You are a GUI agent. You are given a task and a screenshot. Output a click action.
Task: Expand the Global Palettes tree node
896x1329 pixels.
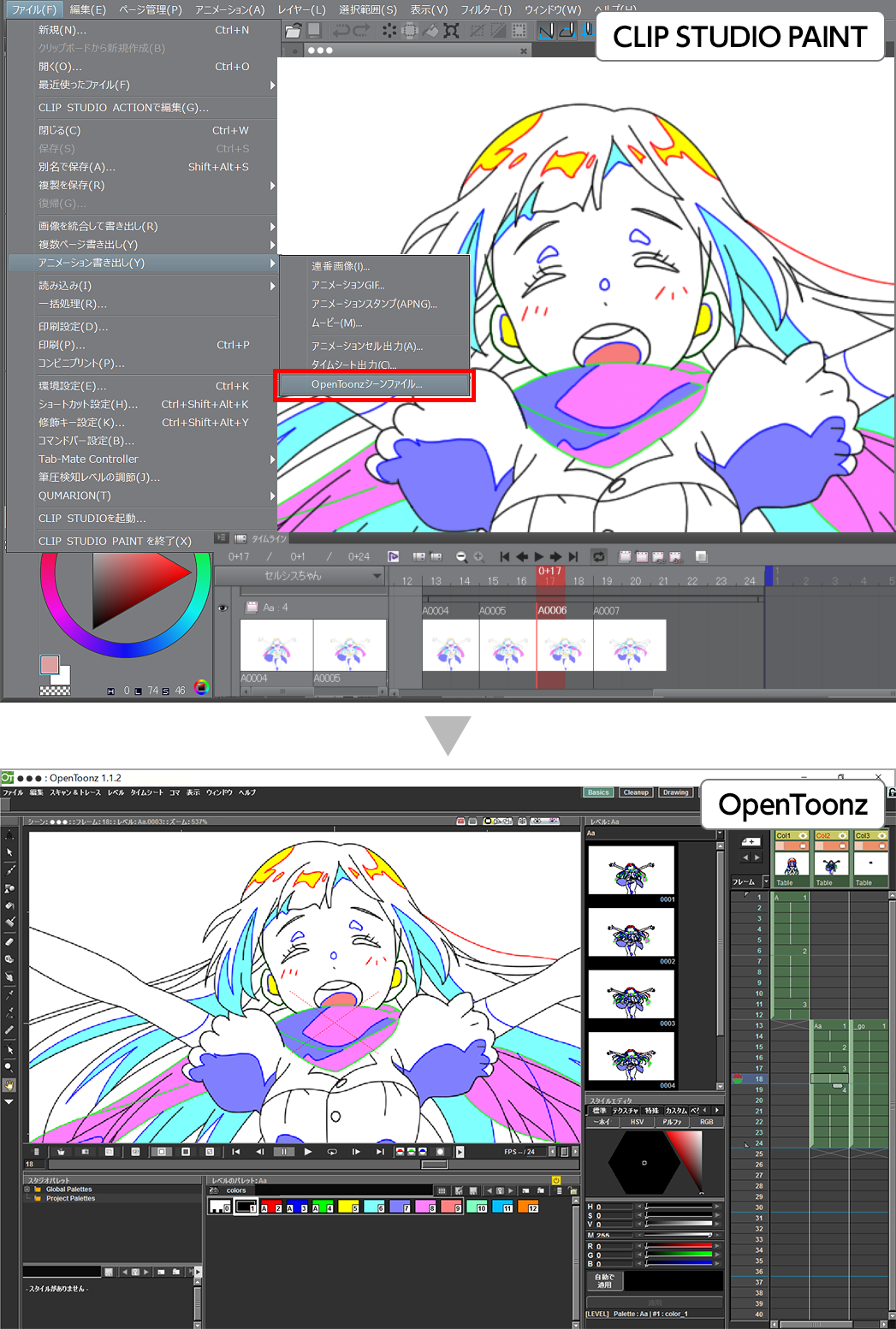tap(27, 1189)
